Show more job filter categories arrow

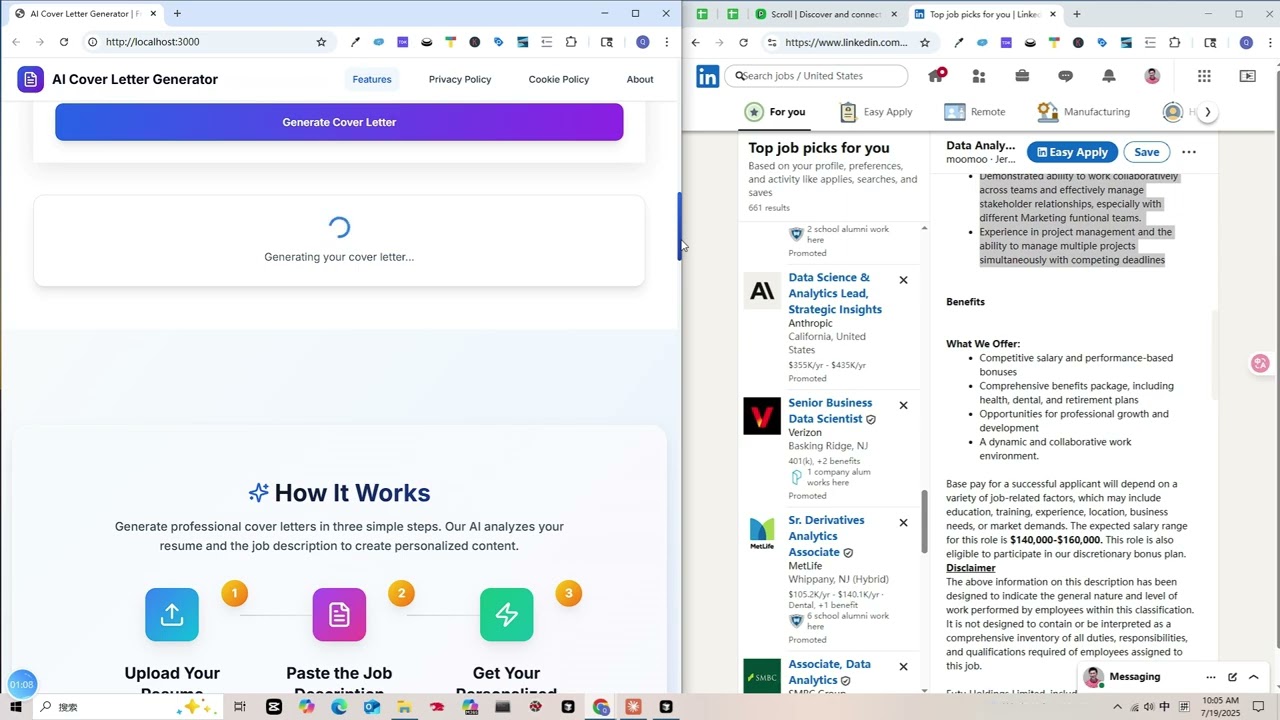[x=1207, y=112]
